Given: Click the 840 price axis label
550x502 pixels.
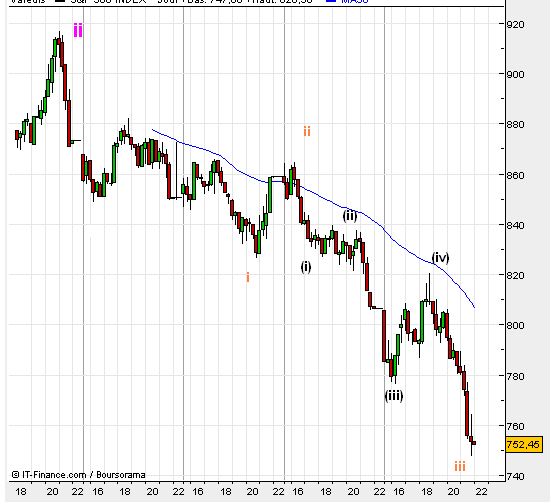Looking at the screenshot, I should [x=516, y=225].
